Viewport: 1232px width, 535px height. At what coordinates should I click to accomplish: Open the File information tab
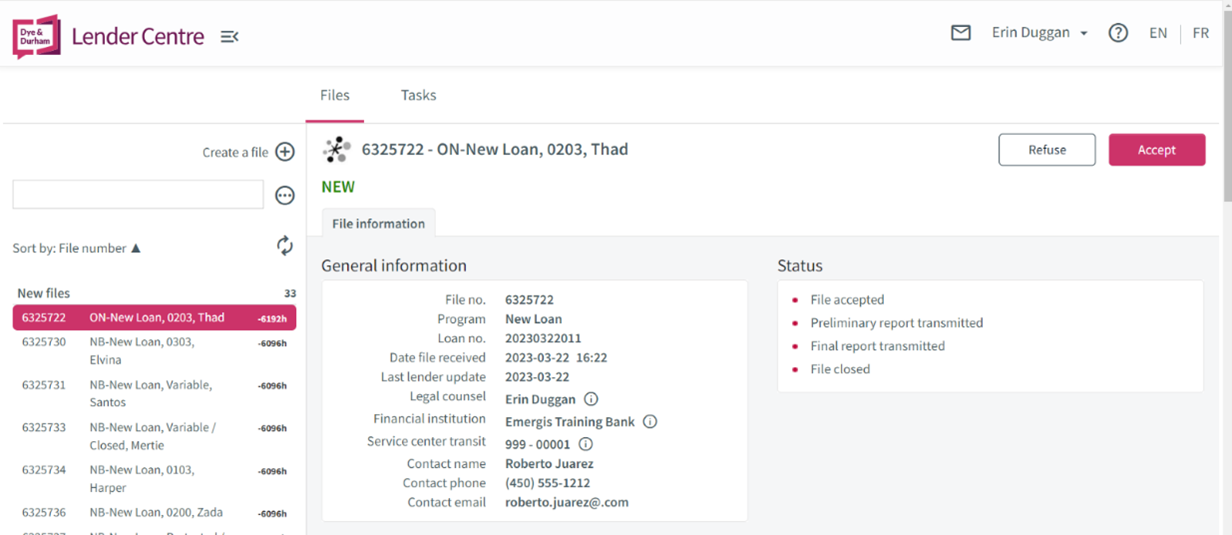pyautogui.click(x=378, y=223)
